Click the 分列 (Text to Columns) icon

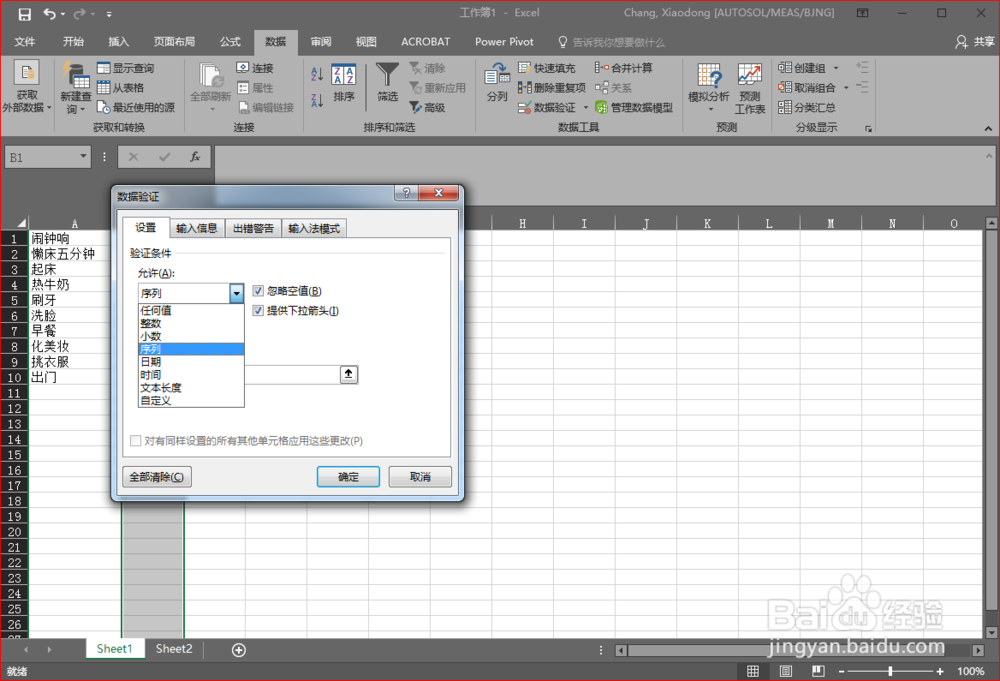pos(497,88)
